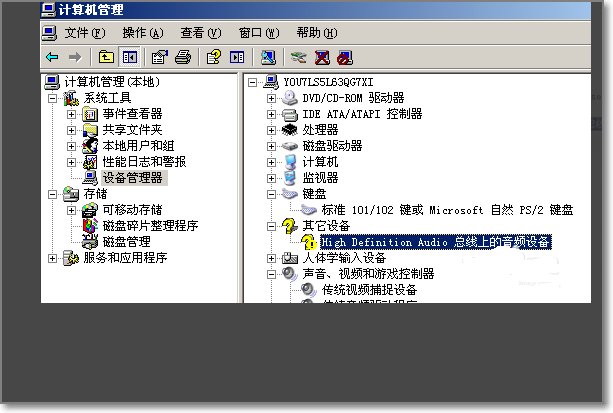613x413 pixels.
Task: Click the yellow question mark 其它设备 icon
Action: click(x=289, y=226)
